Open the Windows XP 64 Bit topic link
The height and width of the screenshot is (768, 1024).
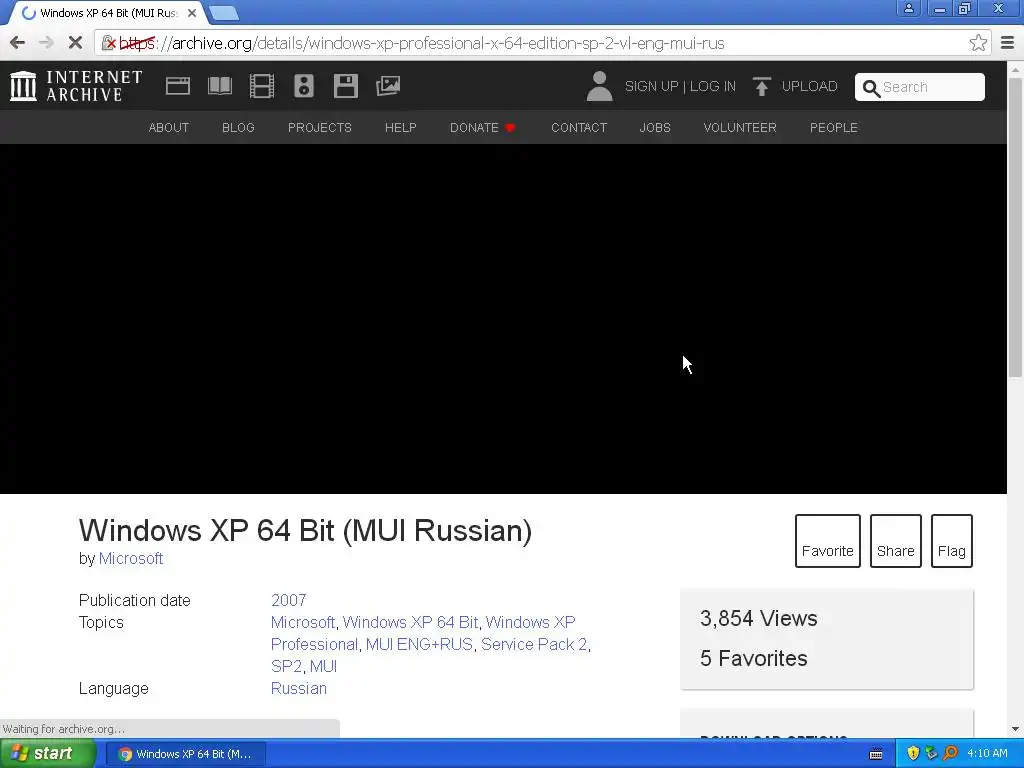(410, 622)
